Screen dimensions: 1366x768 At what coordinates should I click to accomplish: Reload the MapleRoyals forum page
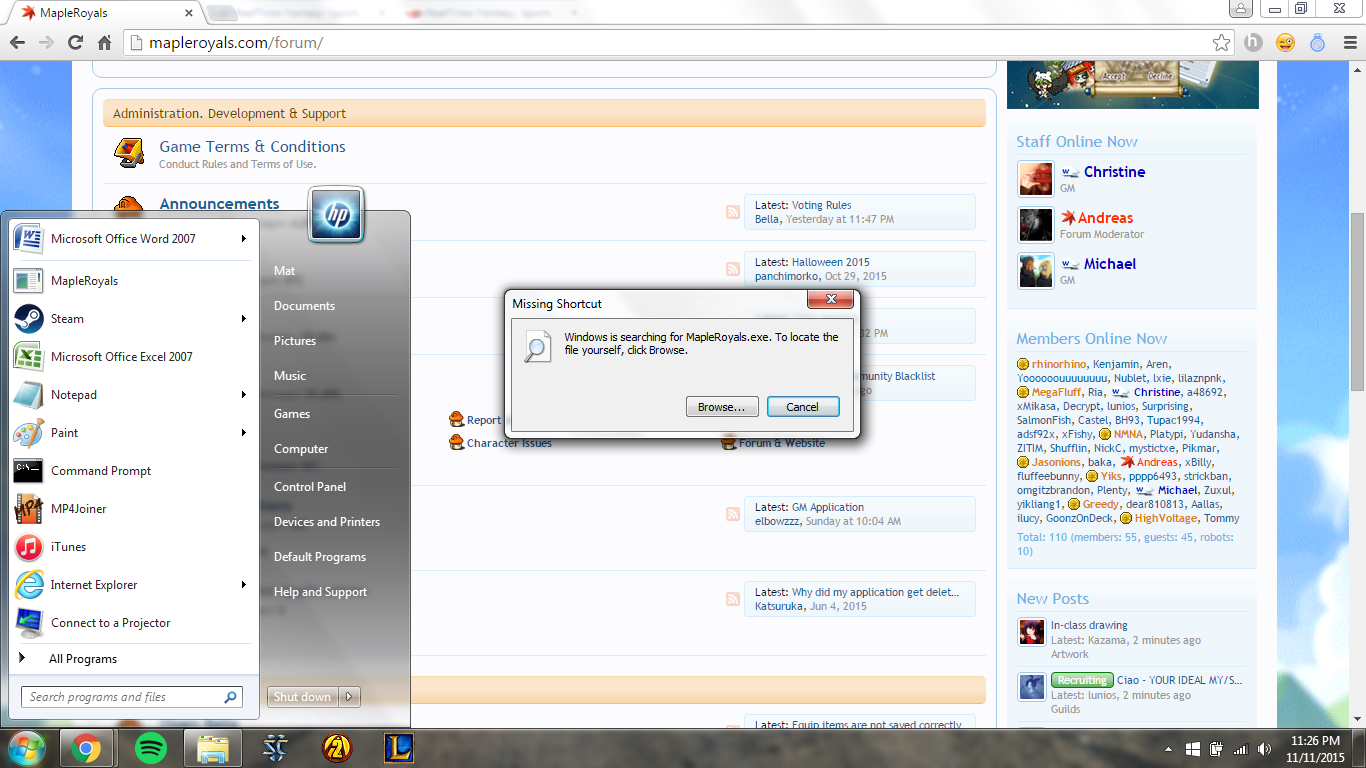75,43
